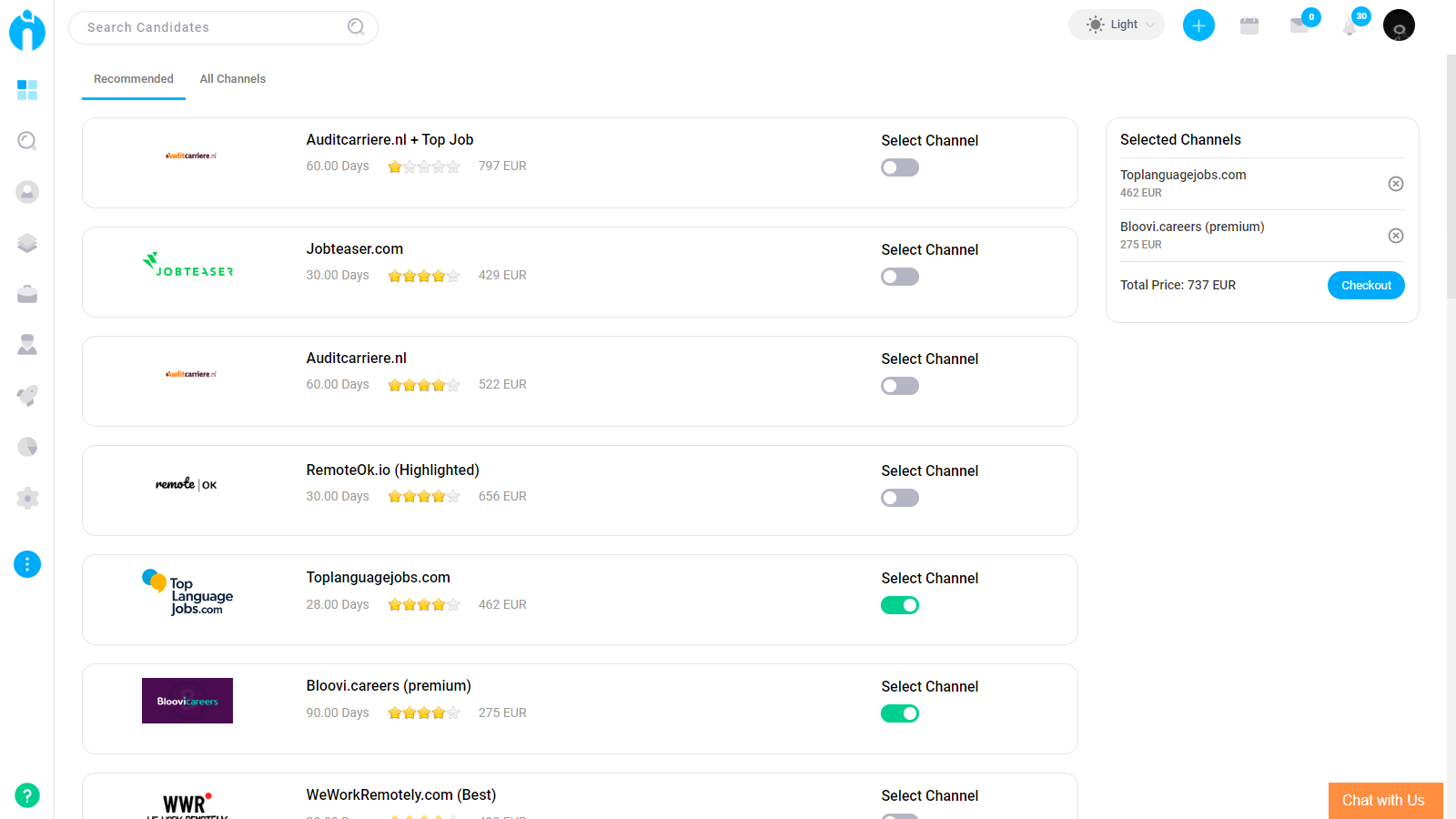The height and width of the screenshot is (819, 1456).
Task: Click the page vertical scrollbar
Action: click(1451, 177)
